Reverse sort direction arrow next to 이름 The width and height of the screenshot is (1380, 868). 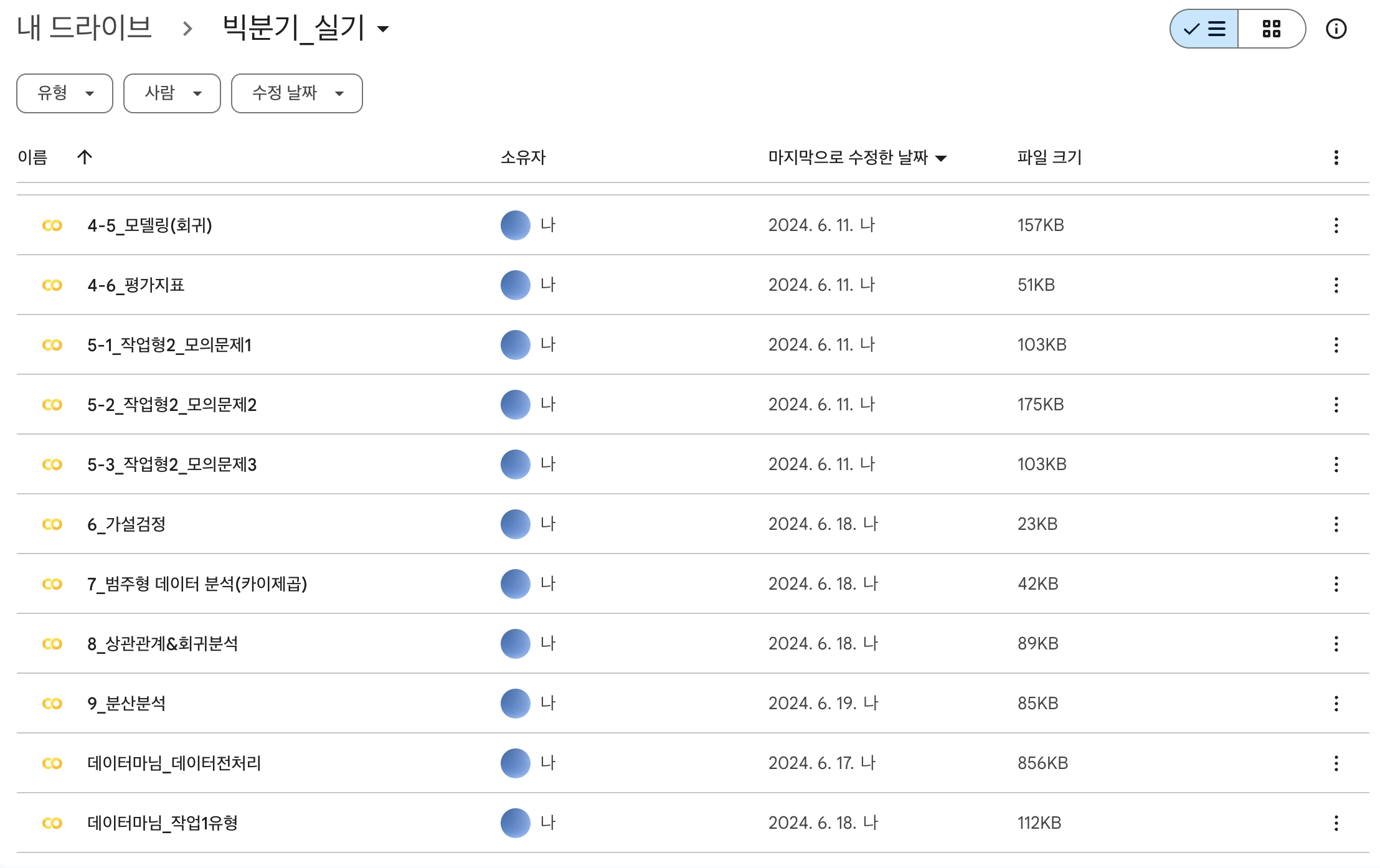click(x=85, y=157)
